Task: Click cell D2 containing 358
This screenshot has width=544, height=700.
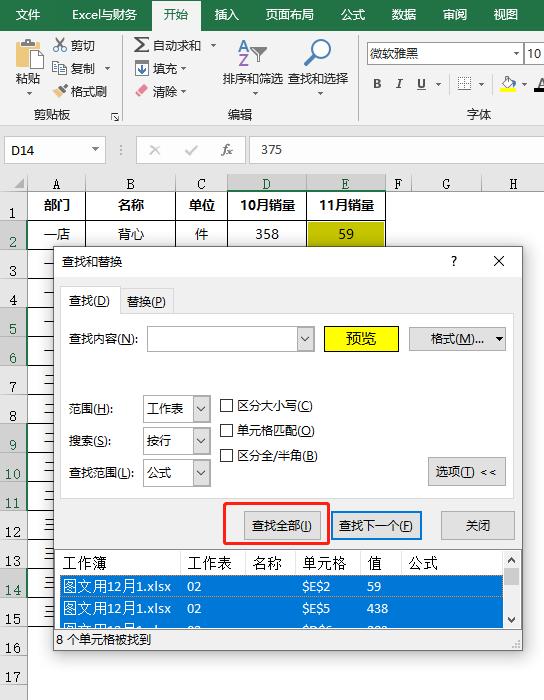Action: pos(267,234)
